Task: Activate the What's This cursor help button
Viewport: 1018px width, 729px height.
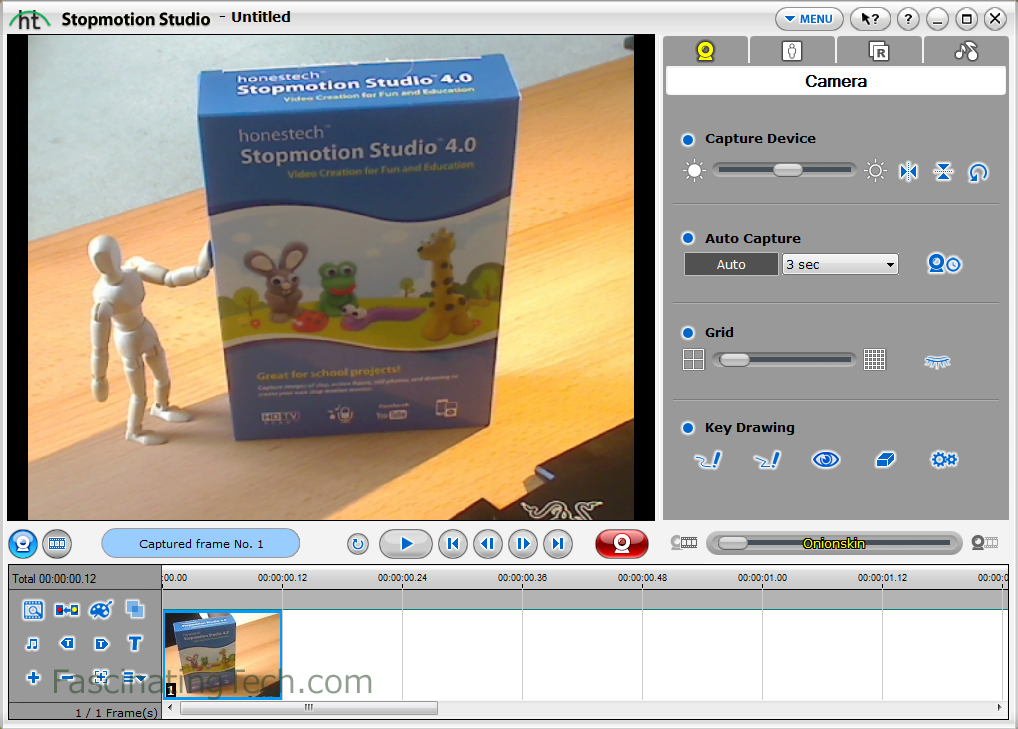Action: pyautogui.click(x=870, y=19)
